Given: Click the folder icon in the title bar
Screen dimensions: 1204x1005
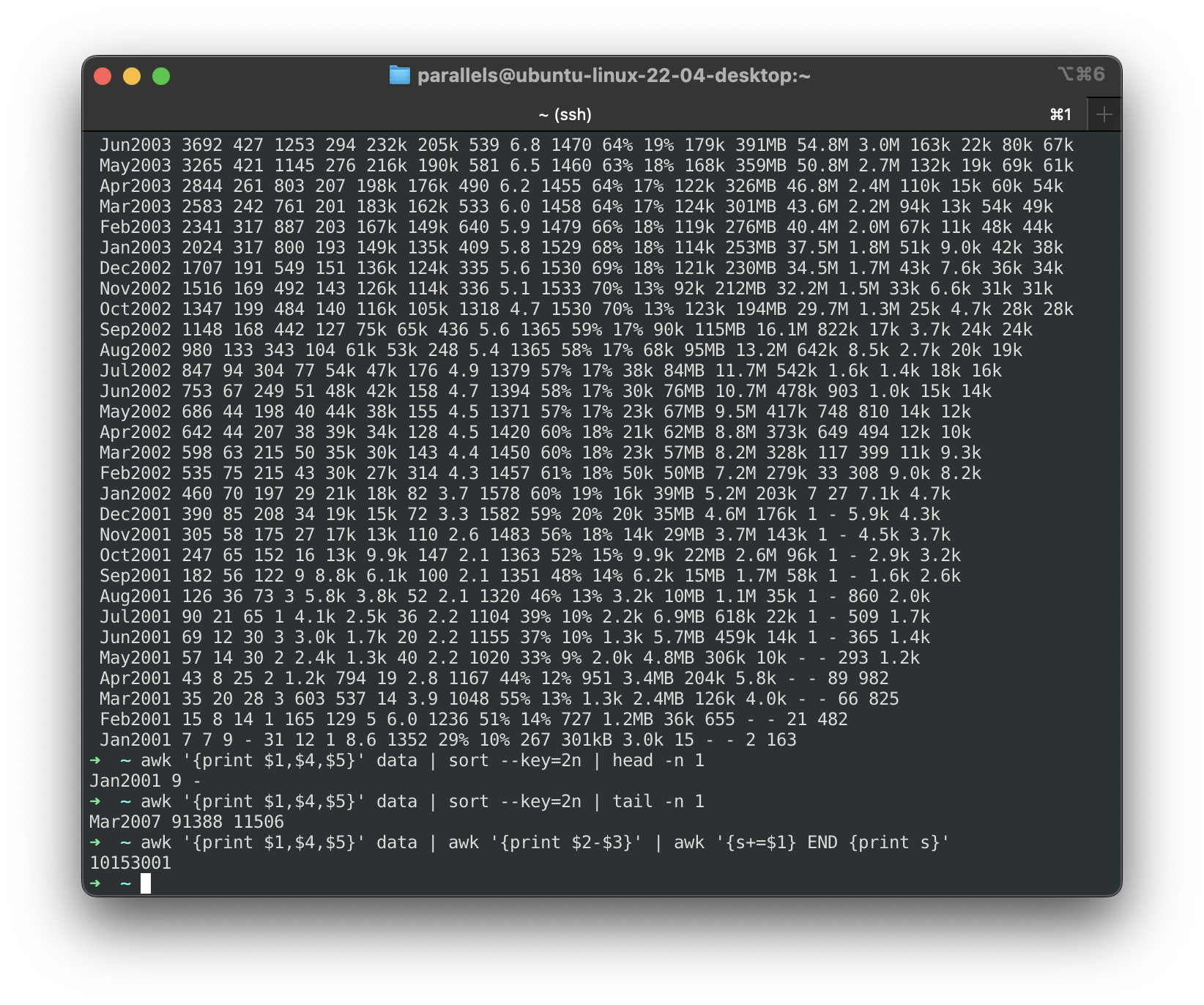Looking at the screenshot, I should pyautogui.click(x=400, y=74).
